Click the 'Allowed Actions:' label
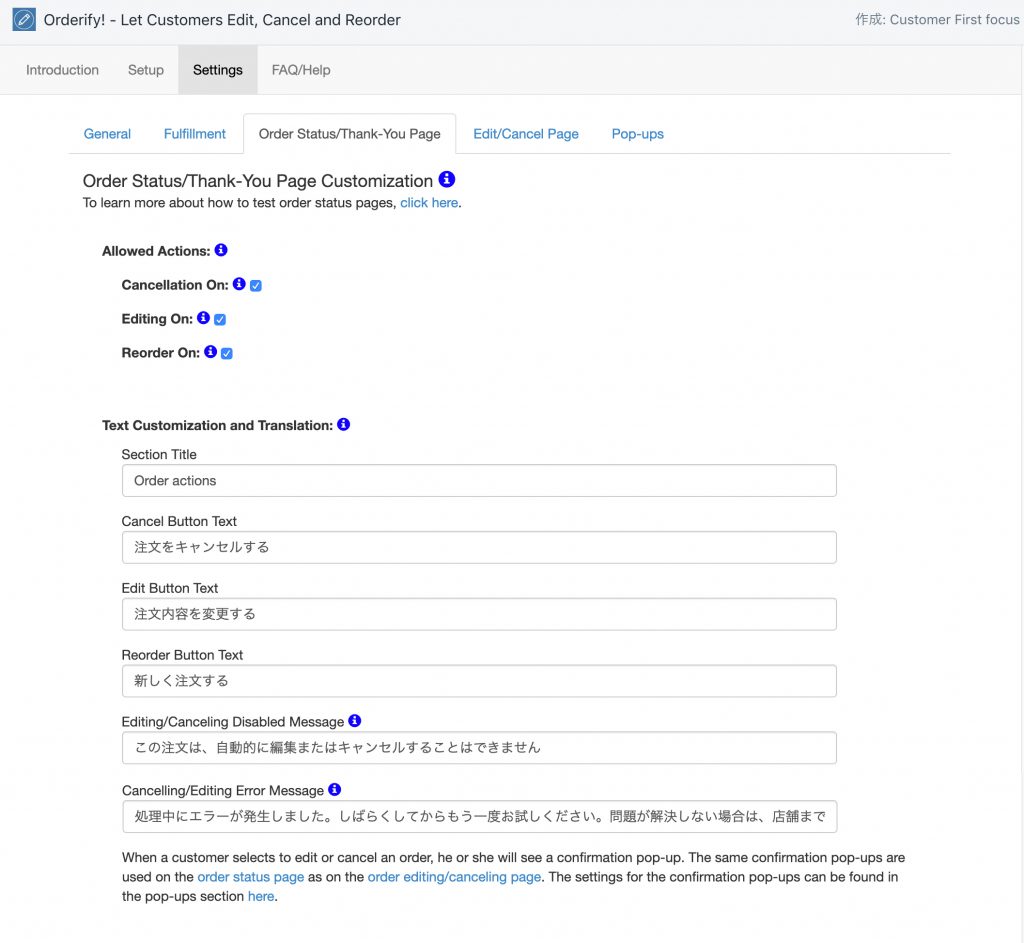 pos(156,251)
